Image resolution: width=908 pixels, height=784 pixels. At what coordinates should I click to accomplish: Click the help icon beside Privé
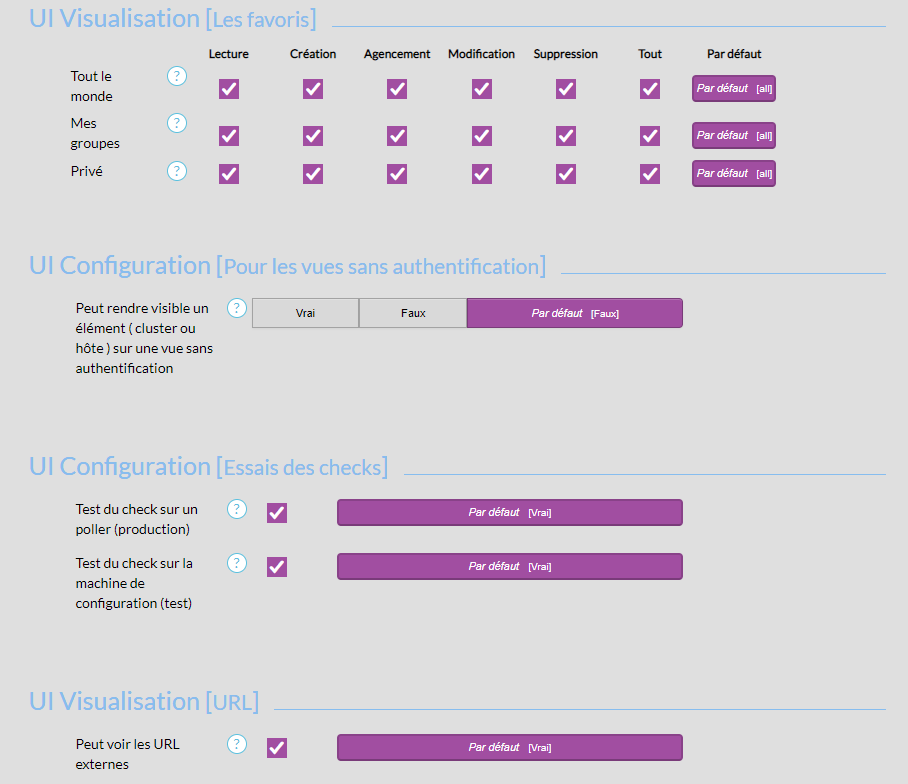coord(177,171)
